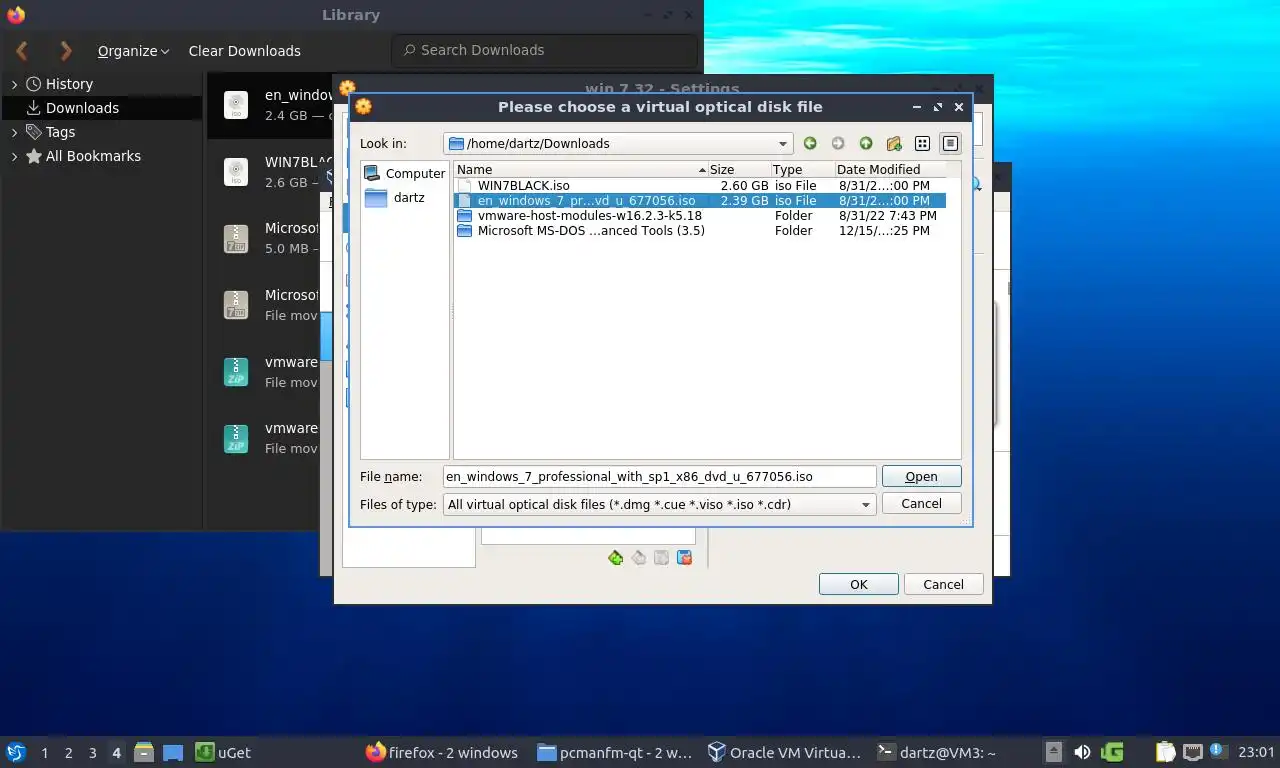Open the Look in path dropdown

(x=618, y=143)
